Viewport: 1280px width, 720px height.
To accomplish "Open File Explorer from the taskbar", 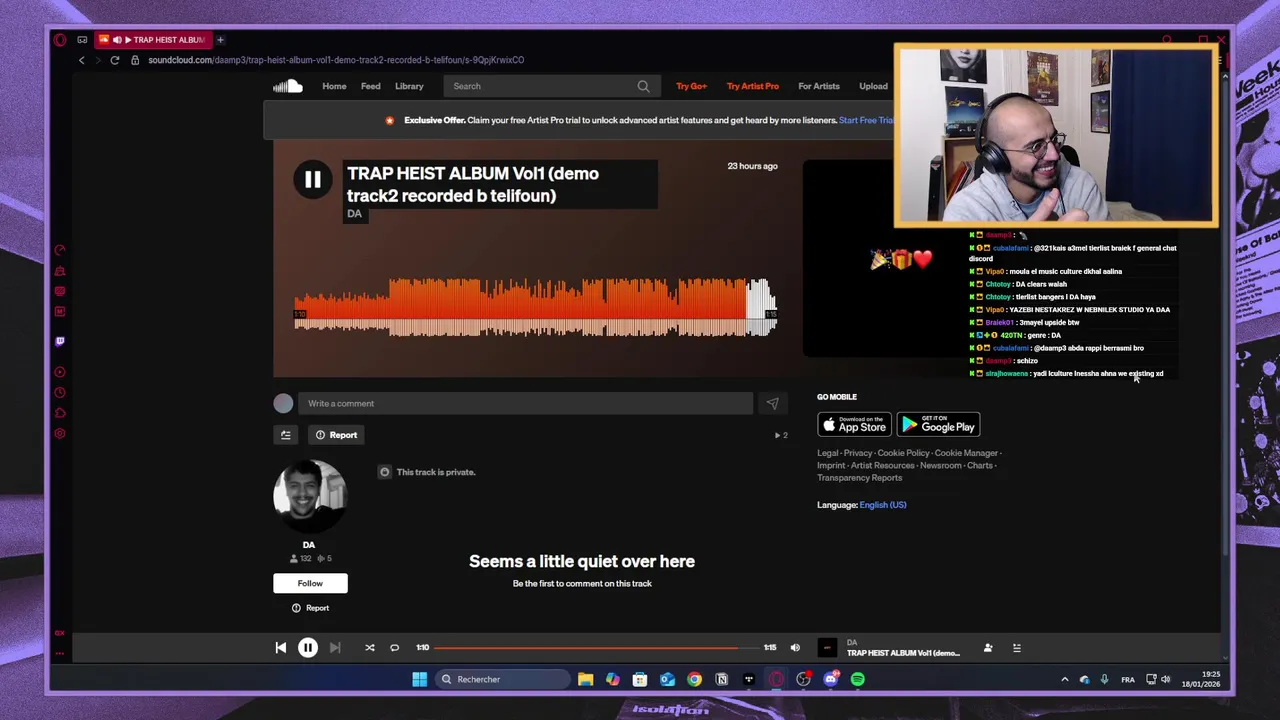I will pyautogui.click(x=585, y=679).
